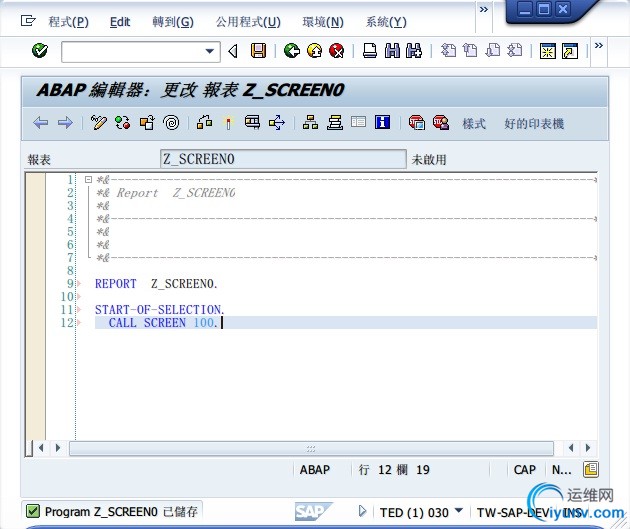Open the 程式(P) menu
The width and height of the screenshot is (630, 529).
tap(68, 22)
